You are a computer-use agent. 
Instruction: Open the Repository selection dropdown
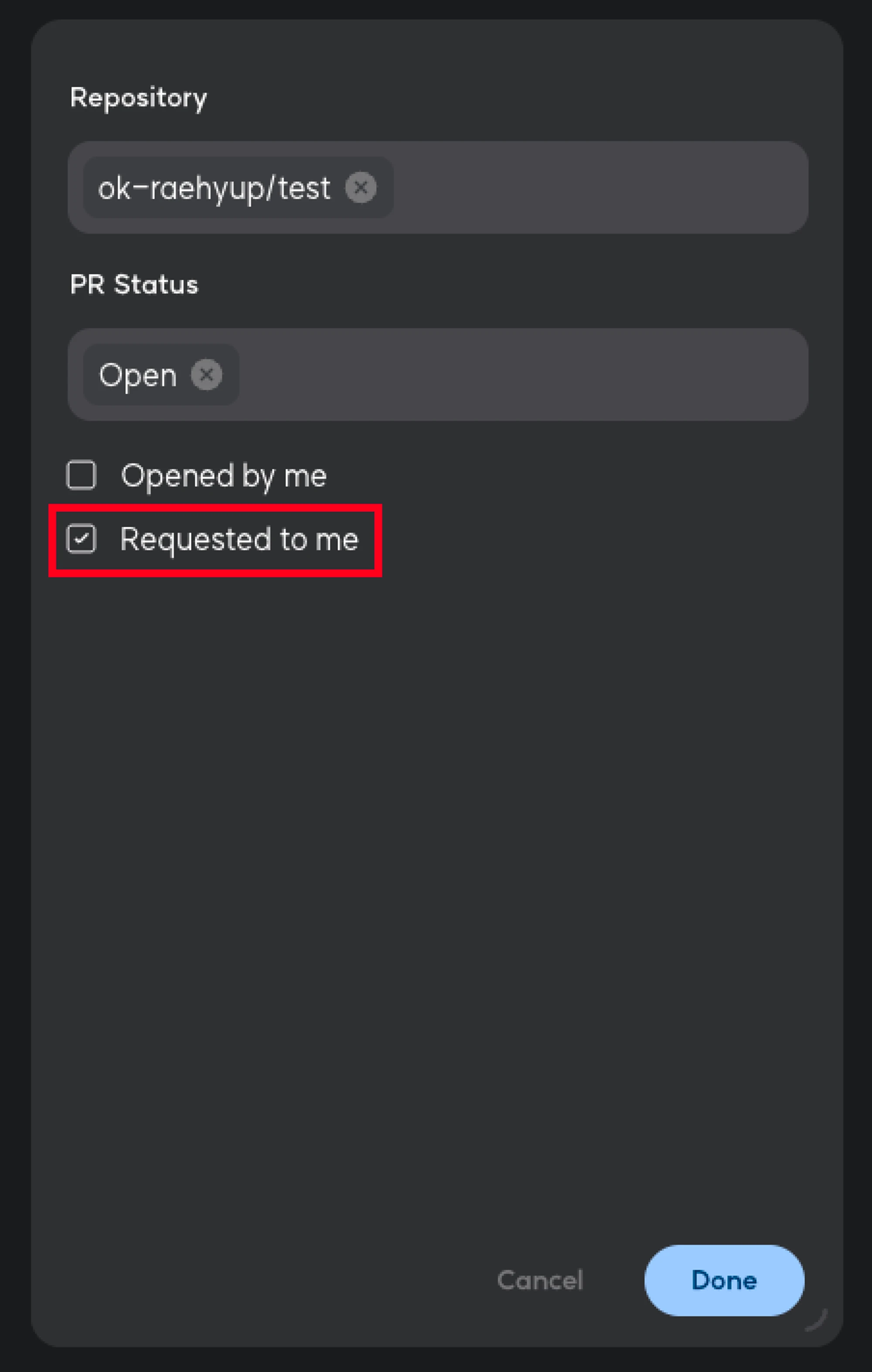point(598,188)
